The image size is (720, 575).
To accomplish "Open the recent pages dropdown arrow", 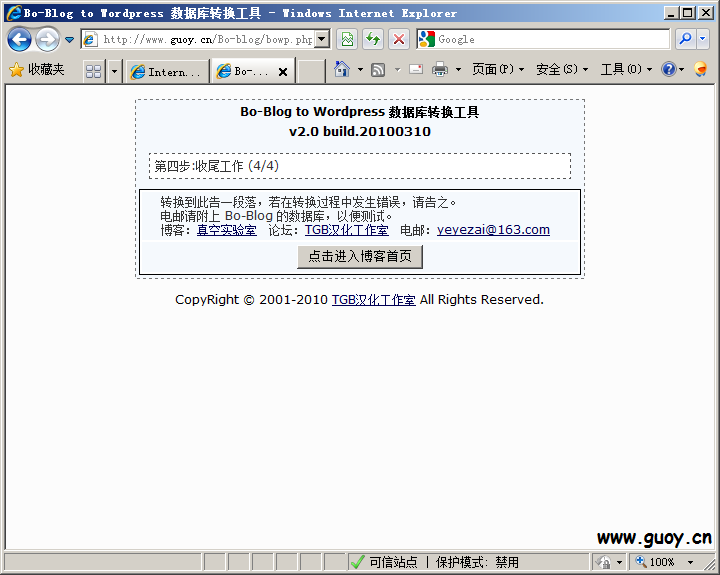I will (69, 40).
